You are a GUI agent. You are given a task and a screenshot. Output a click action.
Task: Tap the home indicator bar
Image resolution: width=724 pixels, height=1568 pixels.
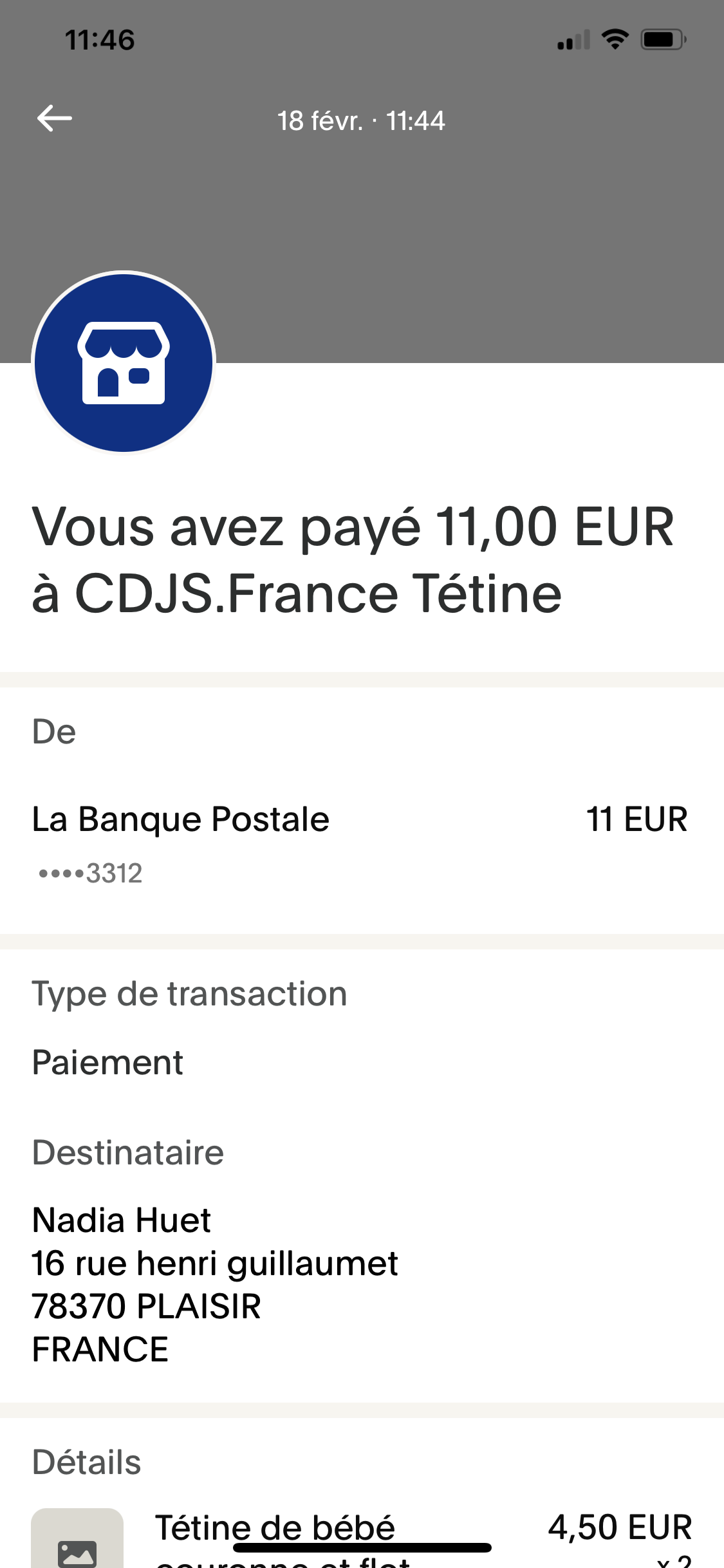coord(362,1547)
